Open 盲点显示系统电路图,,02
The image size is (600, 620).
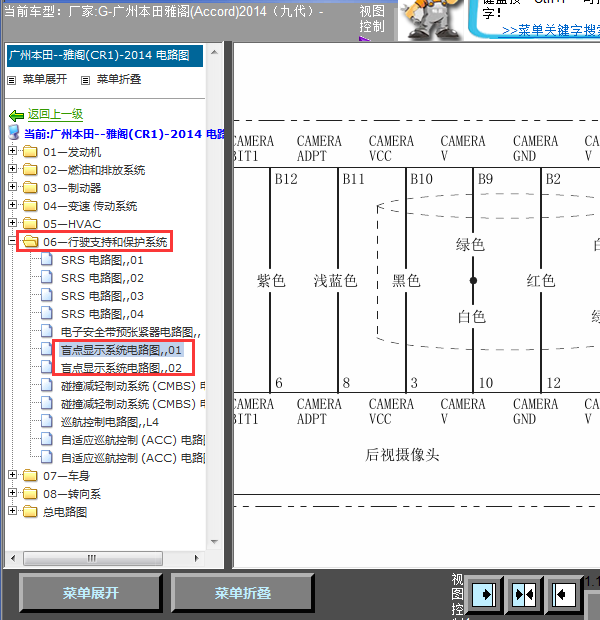pyautogui.click(x=121, y=368)
